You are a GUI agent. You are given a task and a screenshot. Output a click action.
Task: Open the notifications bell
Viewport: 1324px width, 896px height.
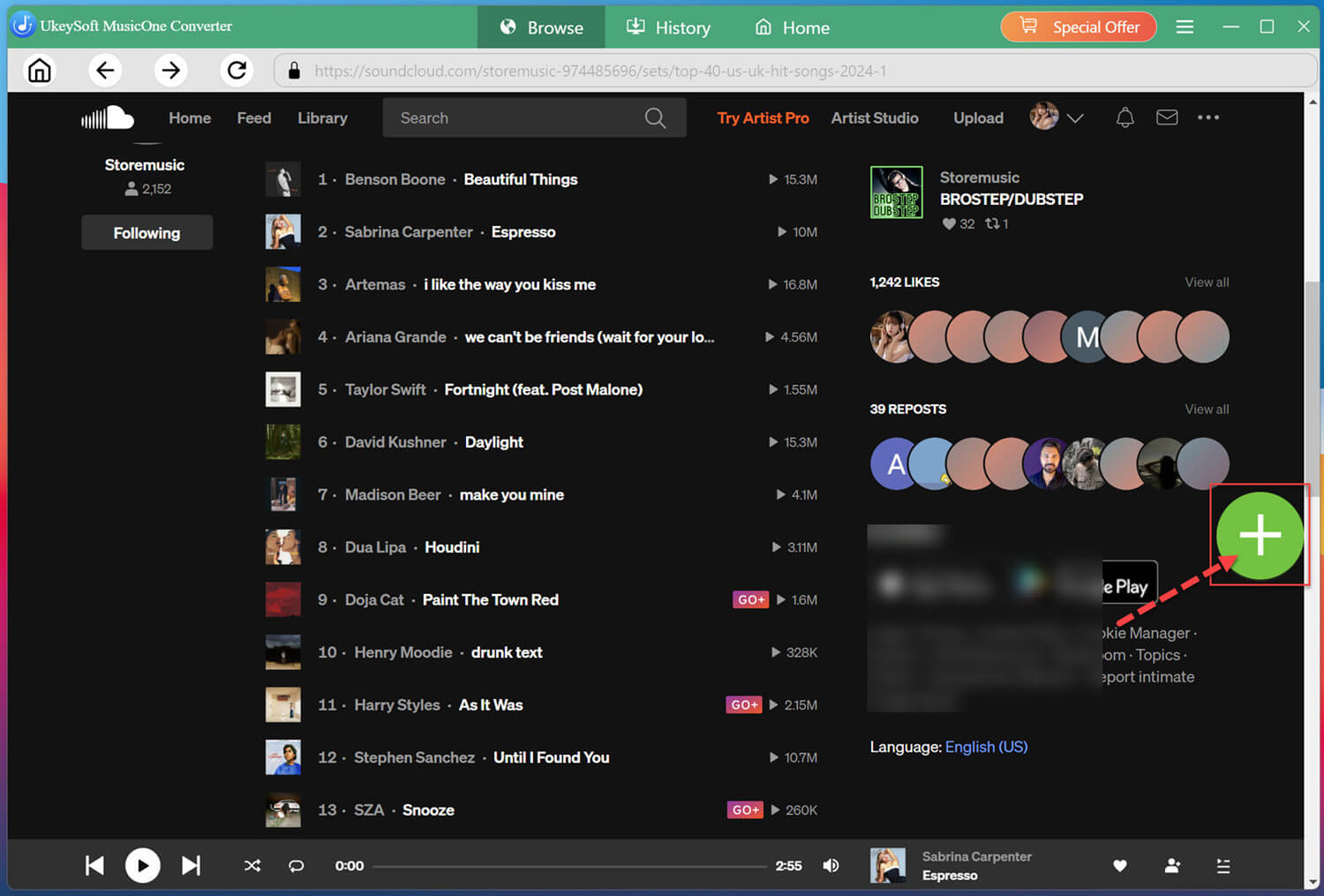[x=1125, y=117]
